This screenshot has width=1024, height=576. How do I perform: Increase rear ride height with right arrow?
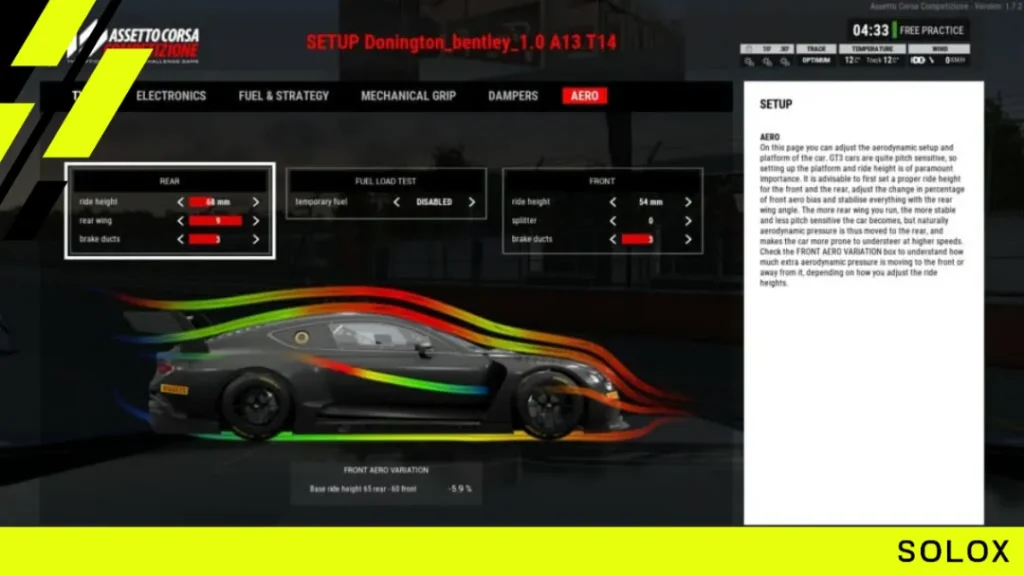point(256,202)
